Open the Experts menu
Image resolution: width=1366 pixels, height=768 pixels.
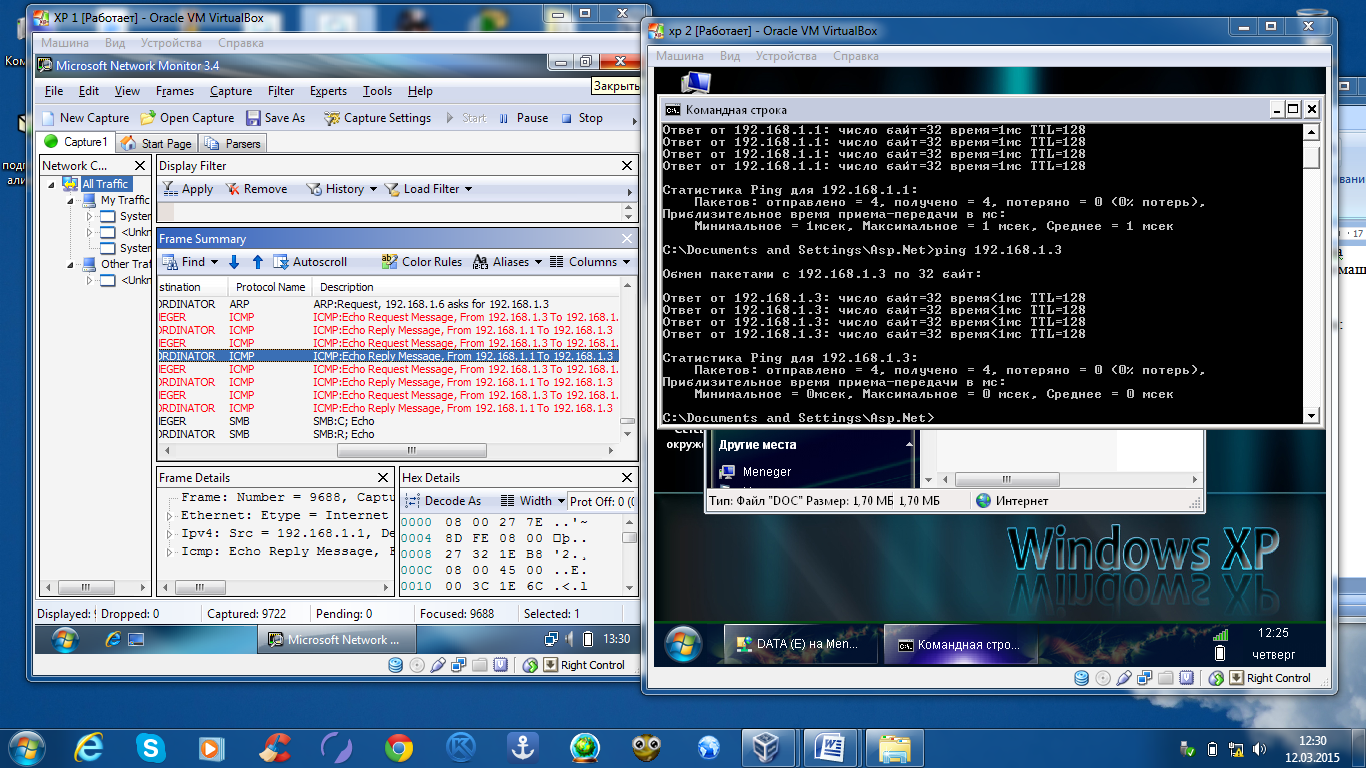coord(328,91)
